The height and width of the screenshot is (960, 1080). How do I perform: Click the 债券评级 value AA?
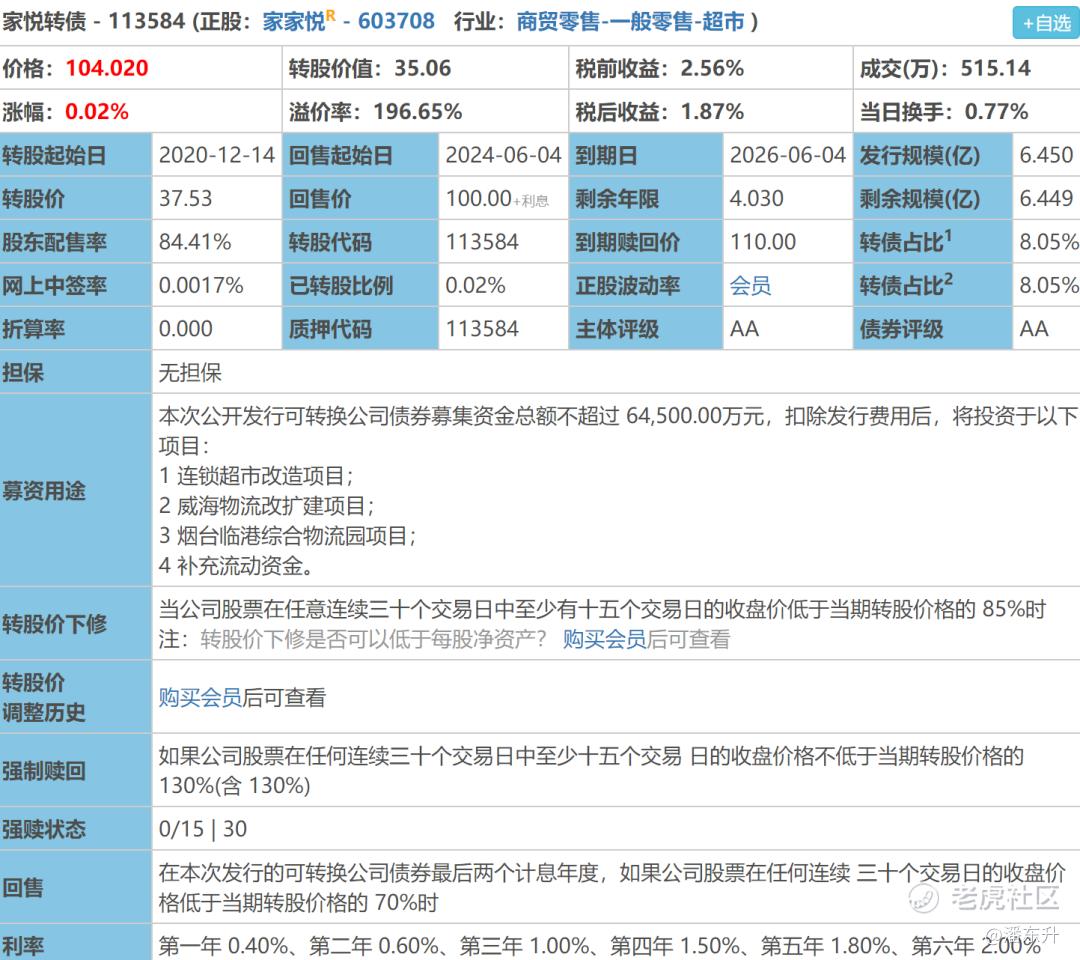point(1034,328)
